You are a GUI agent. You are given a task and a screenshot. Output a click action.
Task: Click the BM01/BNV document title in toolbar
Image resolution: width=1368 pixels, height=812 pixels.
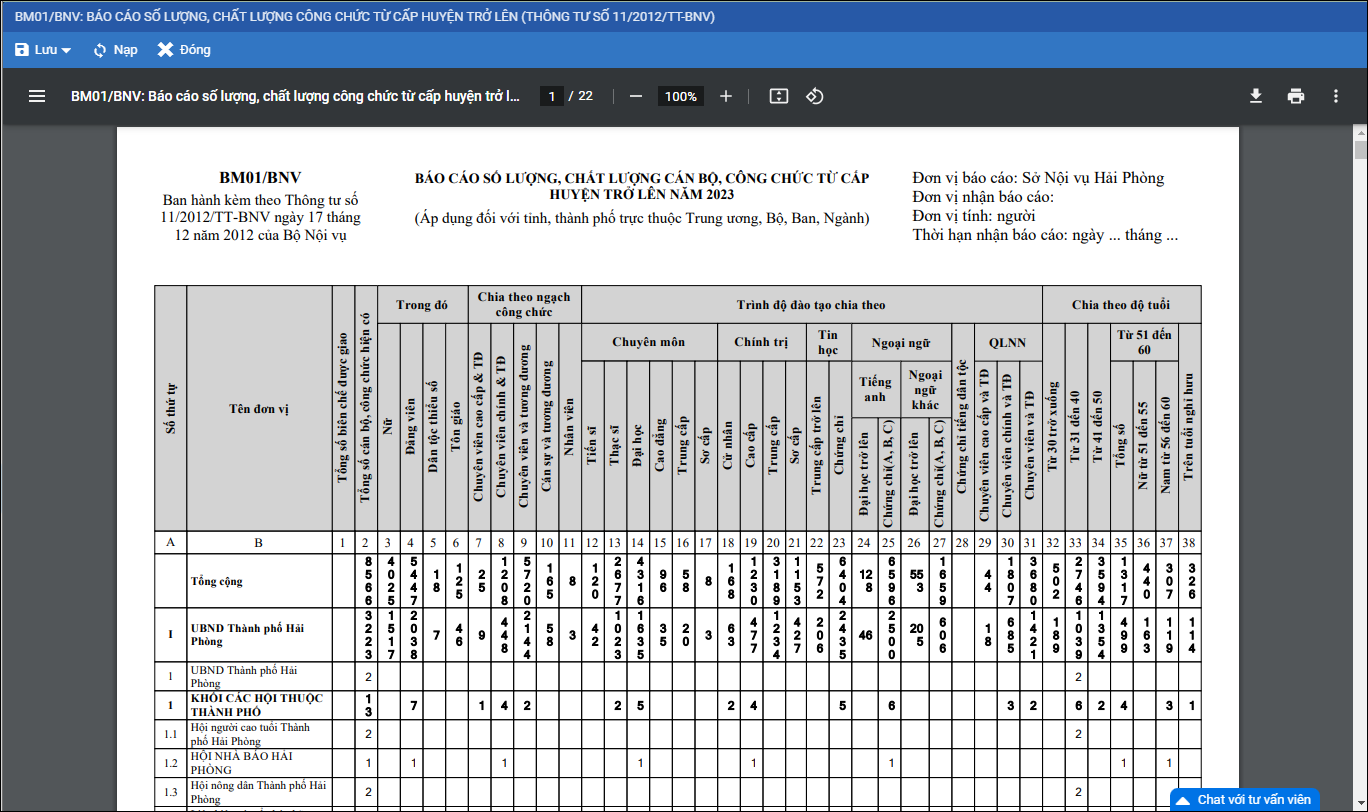coord(295,96)
